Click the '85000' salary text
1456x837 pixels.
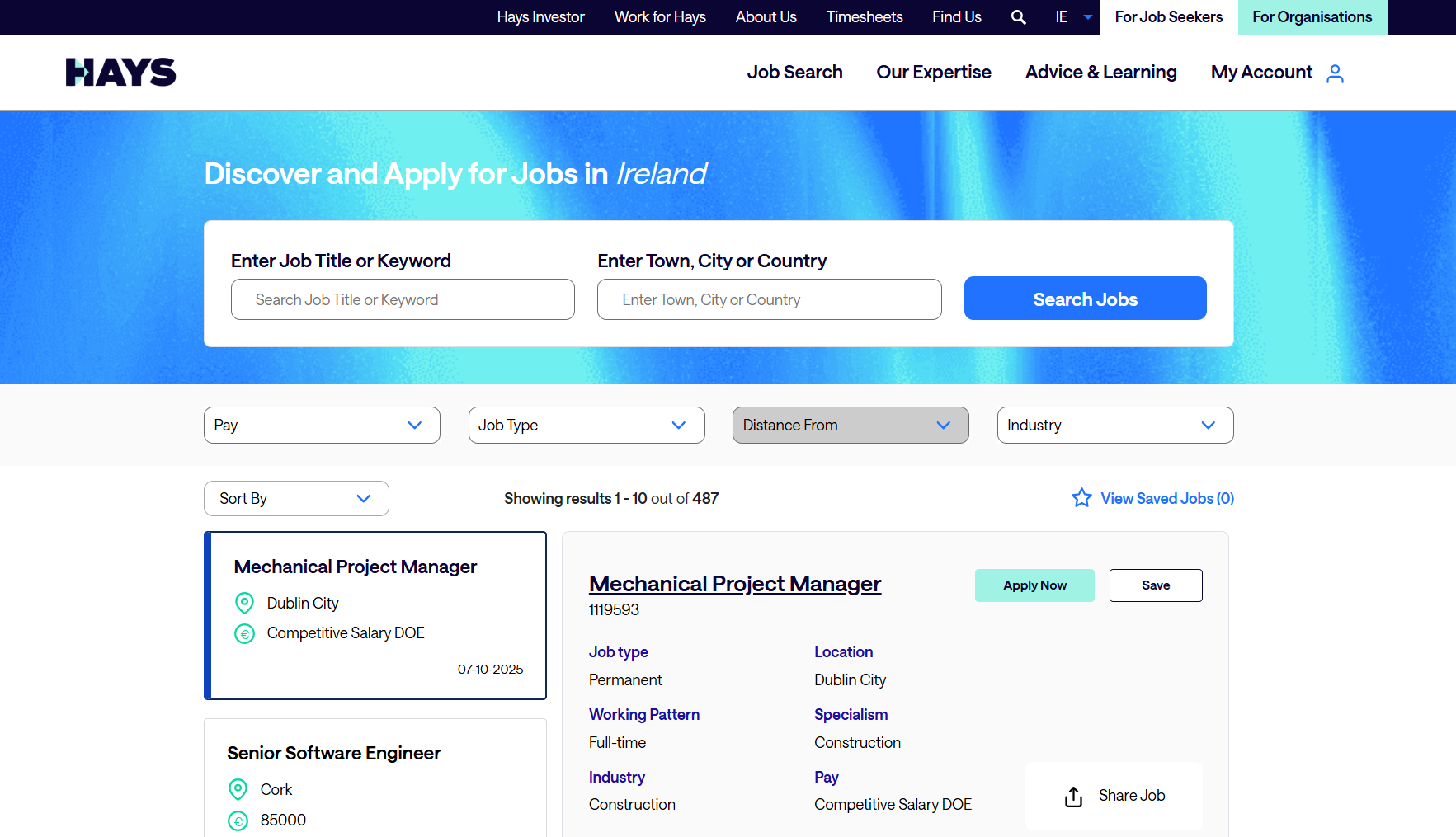pyautogui.click(x=283, y=821)
